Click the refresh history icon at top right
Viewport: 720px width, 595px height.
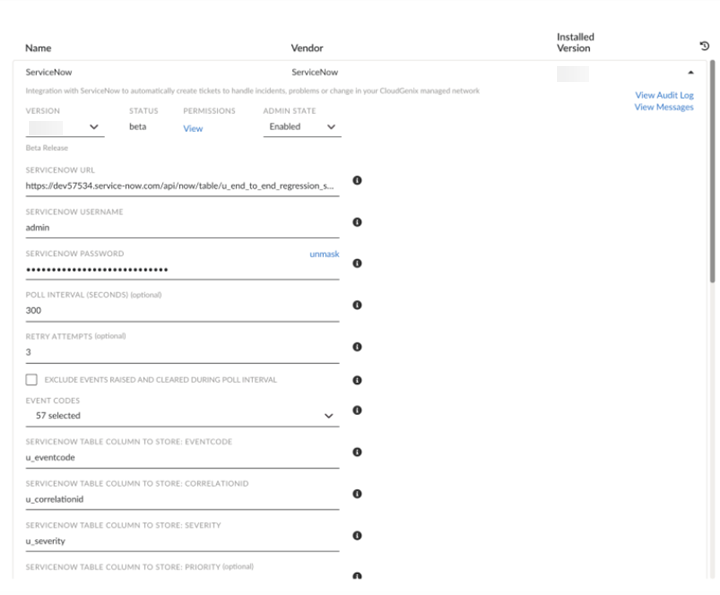[x=703, y=45]
